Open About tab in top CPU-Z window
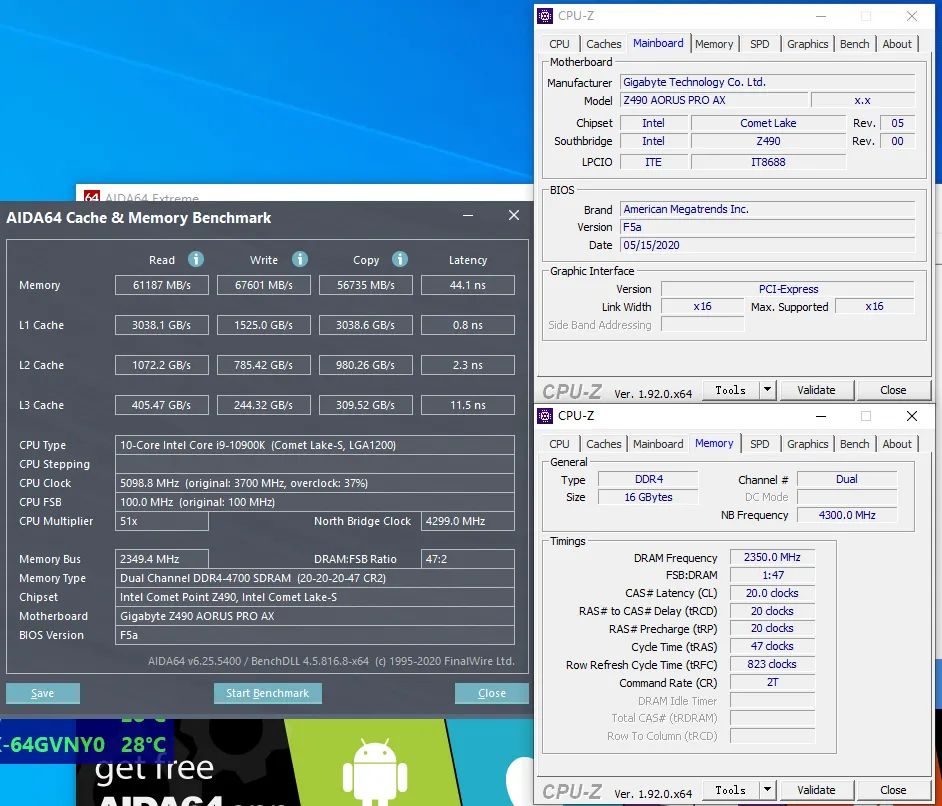942x806 pixels. [896, 44]
